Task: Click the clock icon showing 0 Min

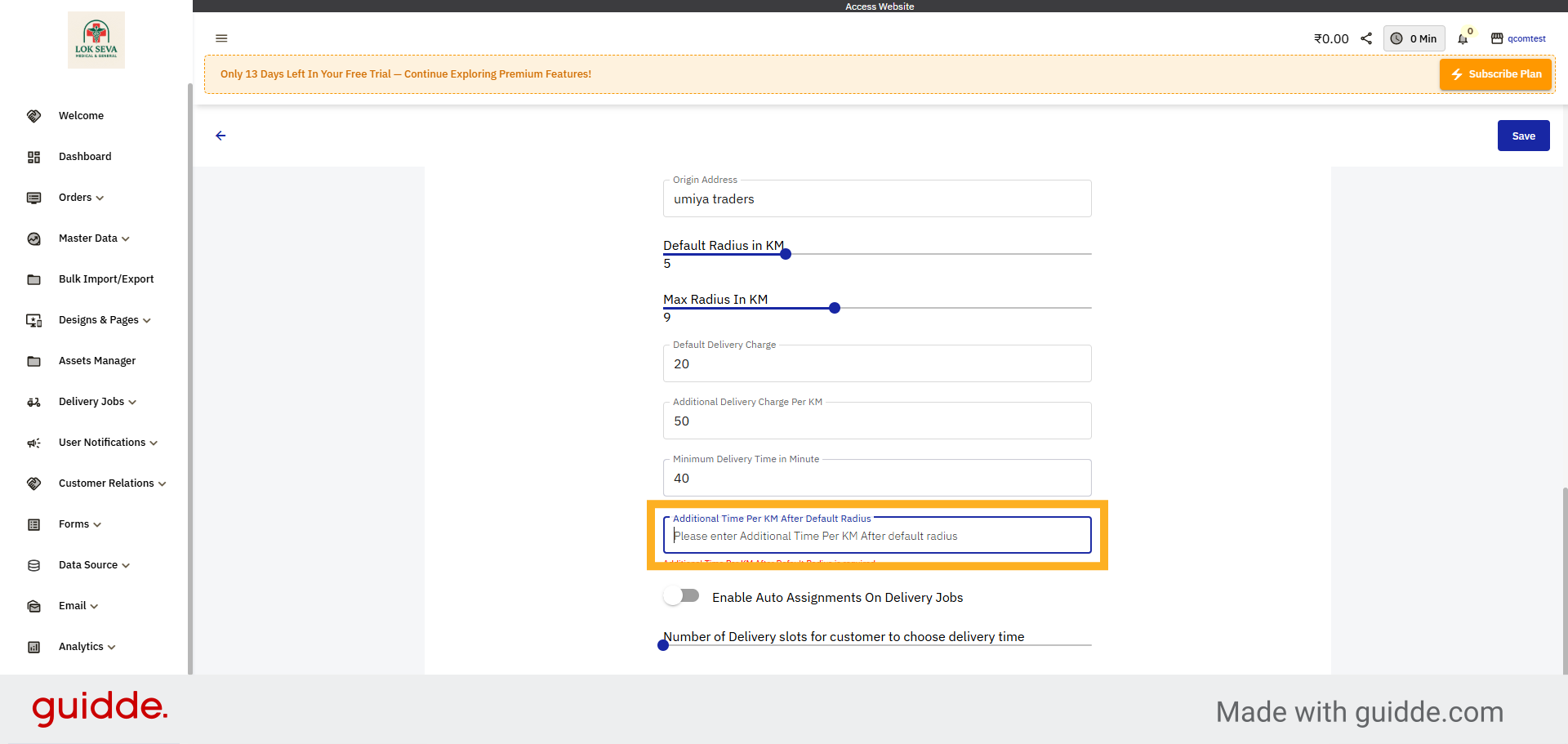Action: [x=1396, y=38]
